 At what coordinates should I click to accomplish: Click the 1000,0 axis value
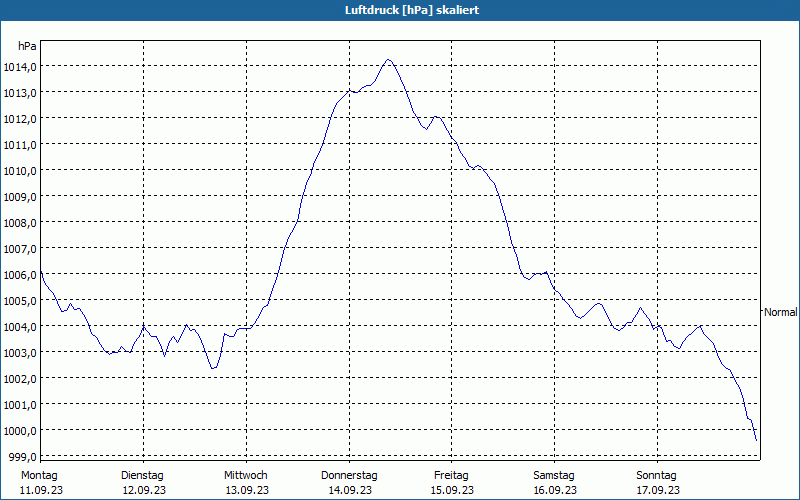[19, 431]
